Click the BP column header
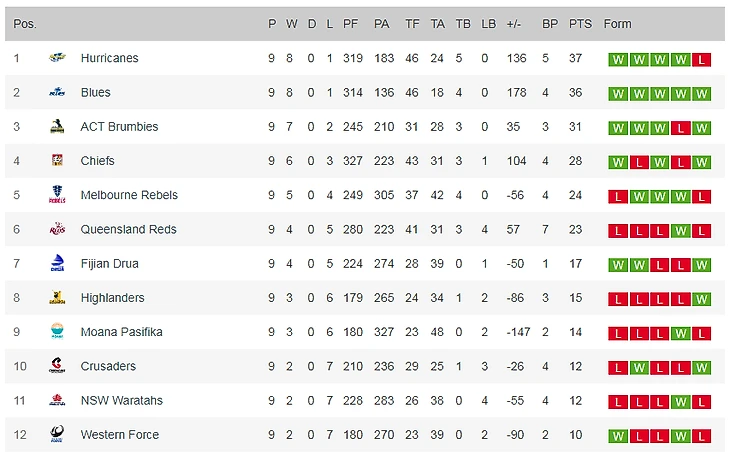 549,24
